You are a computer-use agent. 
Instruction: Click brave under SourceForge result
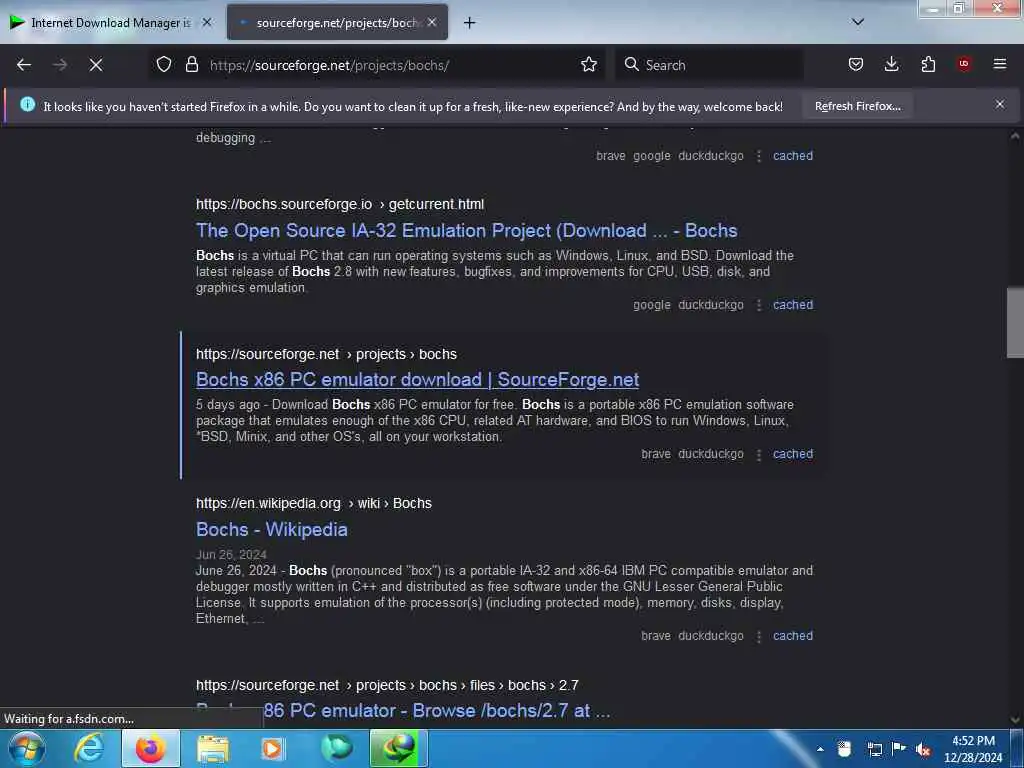coord(656,453)
